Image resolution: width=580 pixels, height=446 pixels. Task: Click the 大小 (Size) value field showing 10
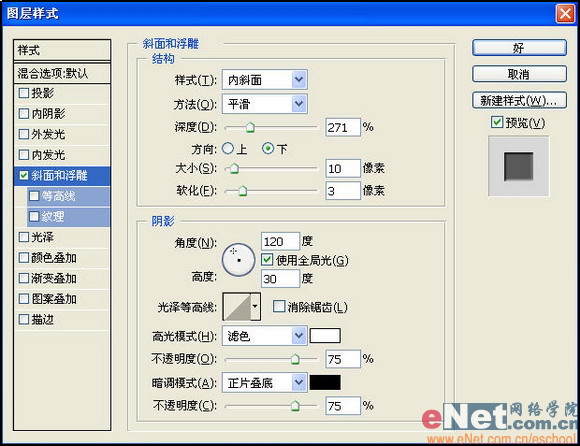click(343, 169)
